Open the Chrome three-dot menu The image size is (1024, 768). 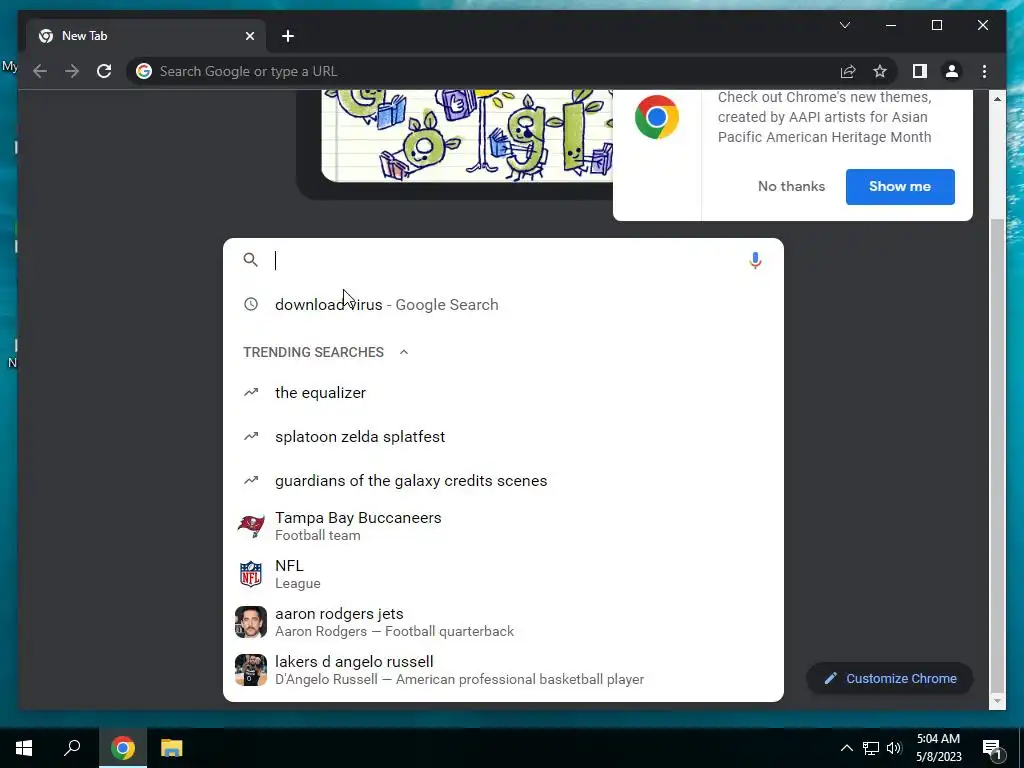pos(984,71)
